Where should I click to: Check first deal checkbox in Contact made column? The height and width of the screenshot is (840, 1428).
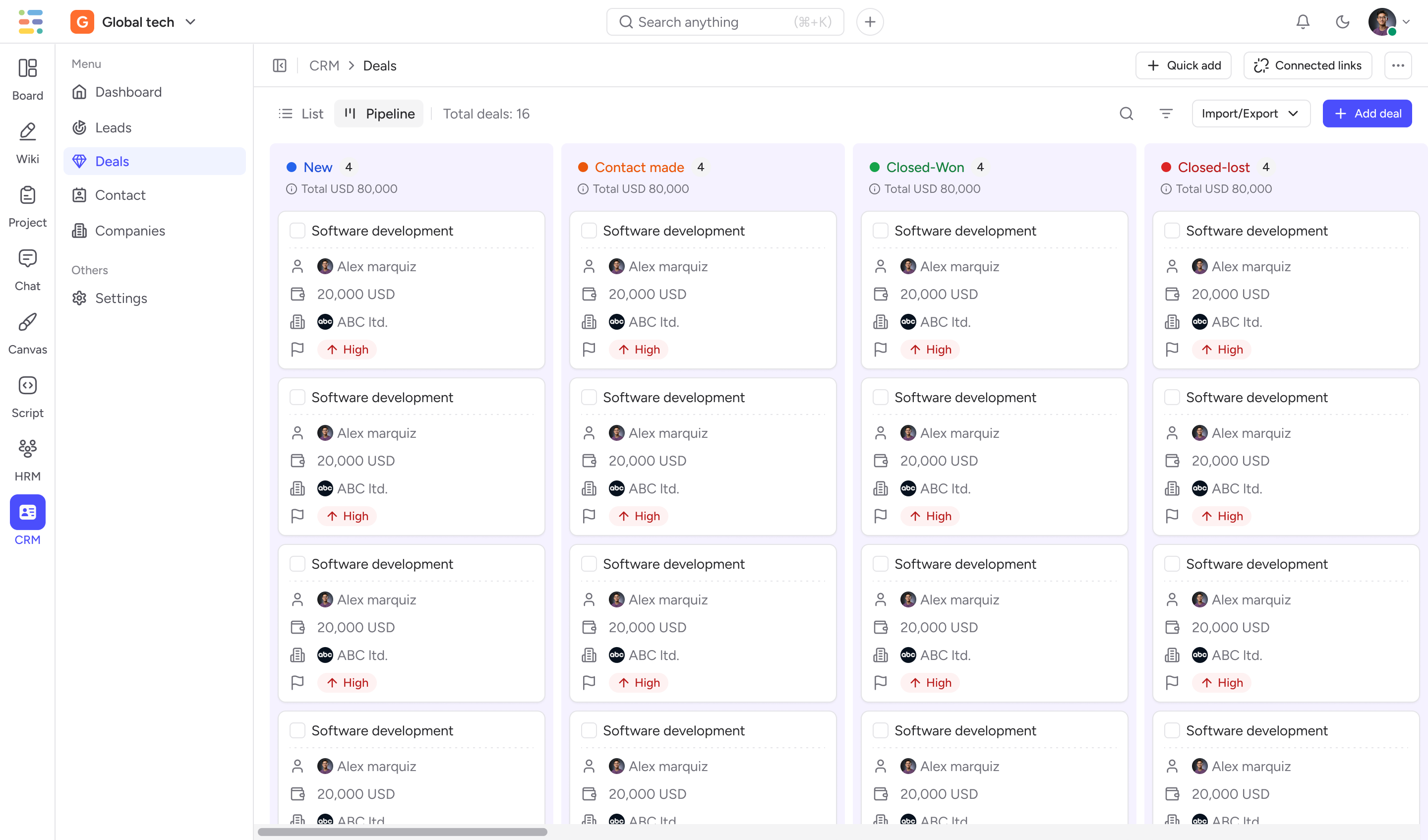tap(589, 231)
